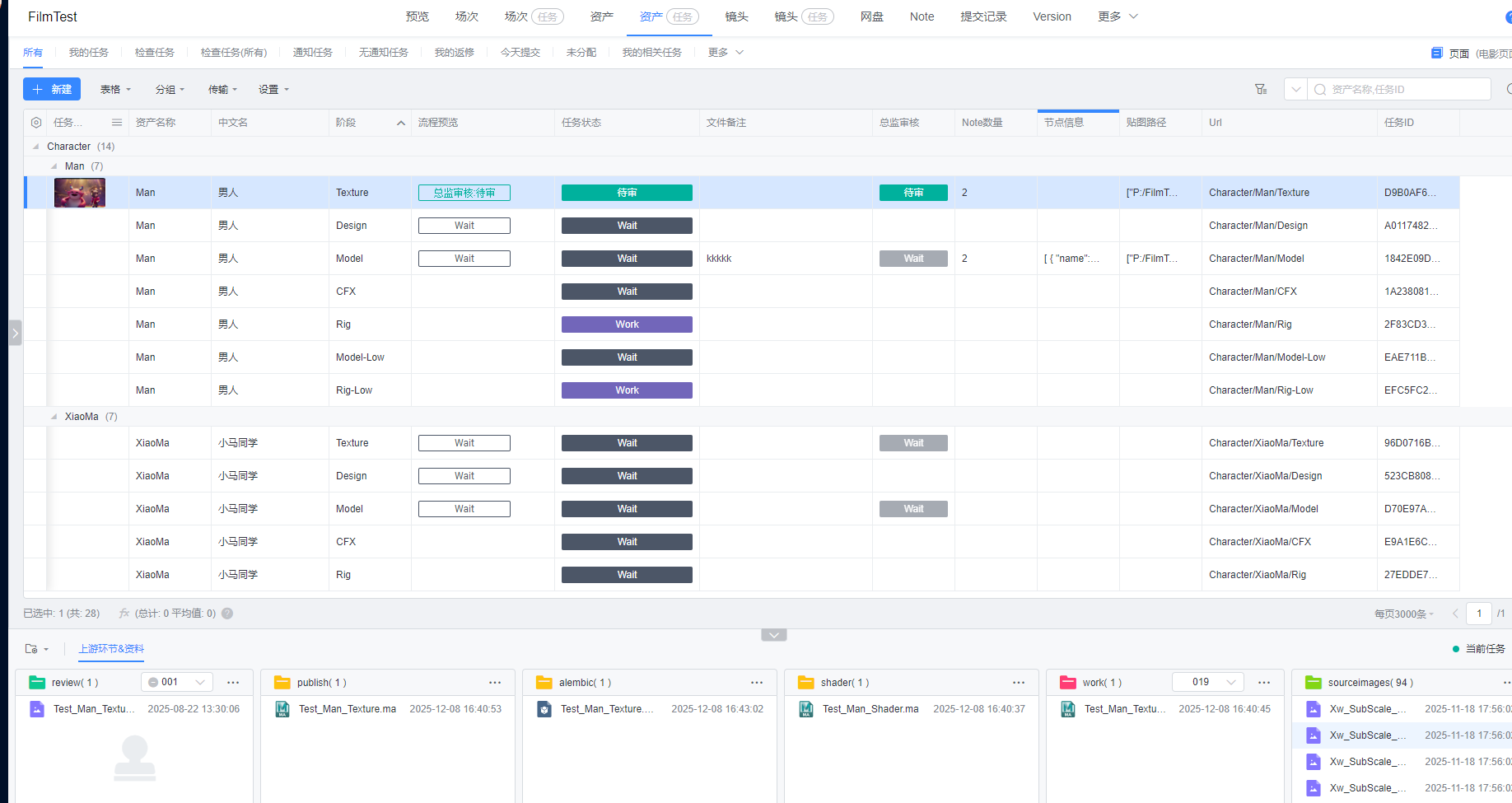Open the work version dropdown 019
The image size is (1512, 803).
point(1208,682)
